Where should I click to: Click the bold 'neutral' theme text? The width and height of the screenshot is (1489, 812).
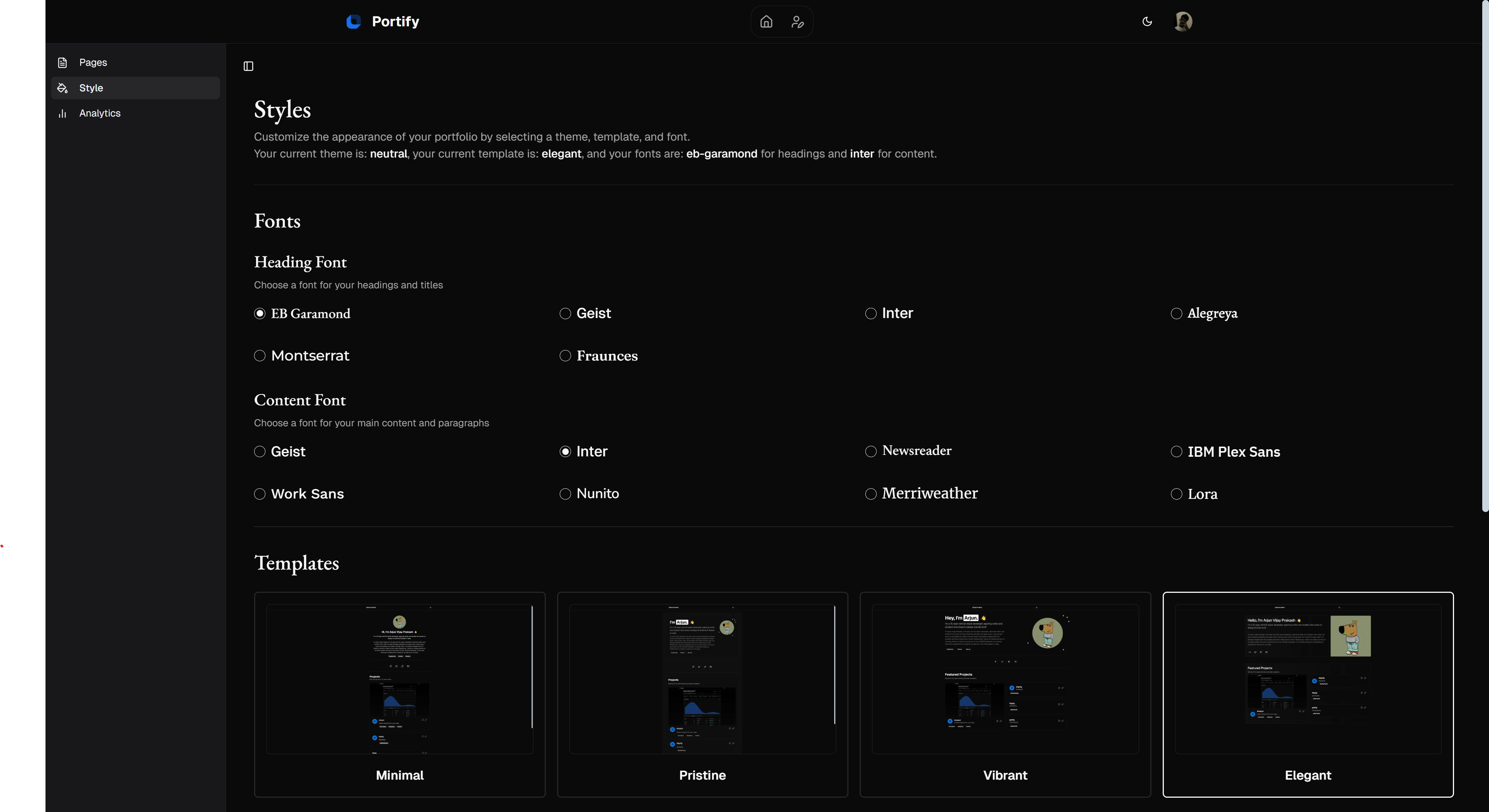pyautogui.click(x=388, y=154)
